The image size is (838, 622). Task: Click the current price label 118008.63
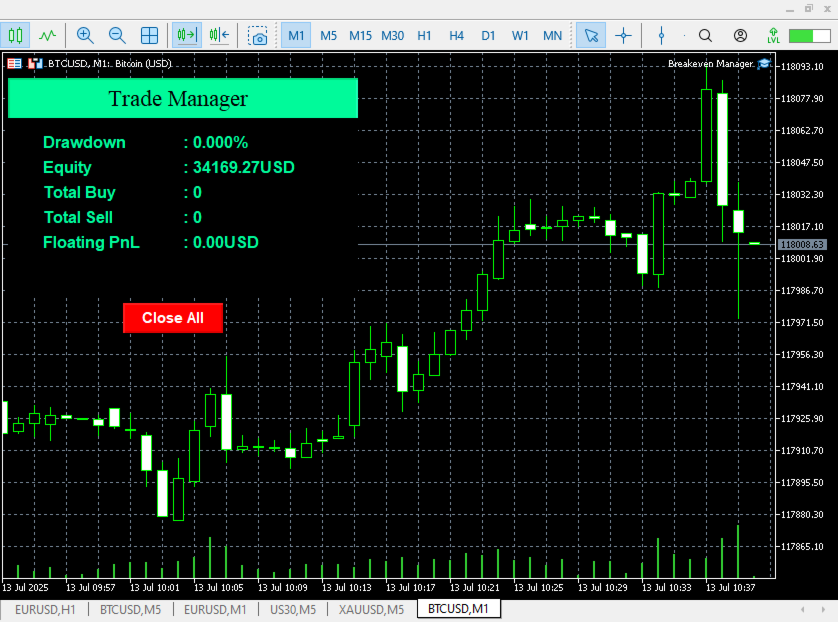point(802,245)
